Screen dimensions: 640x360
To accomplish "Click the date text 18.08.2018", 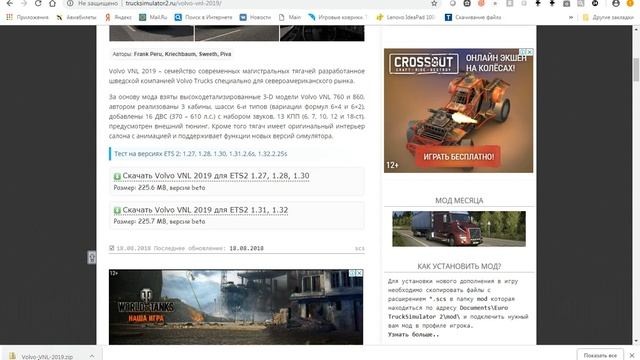I will point(246,248).
